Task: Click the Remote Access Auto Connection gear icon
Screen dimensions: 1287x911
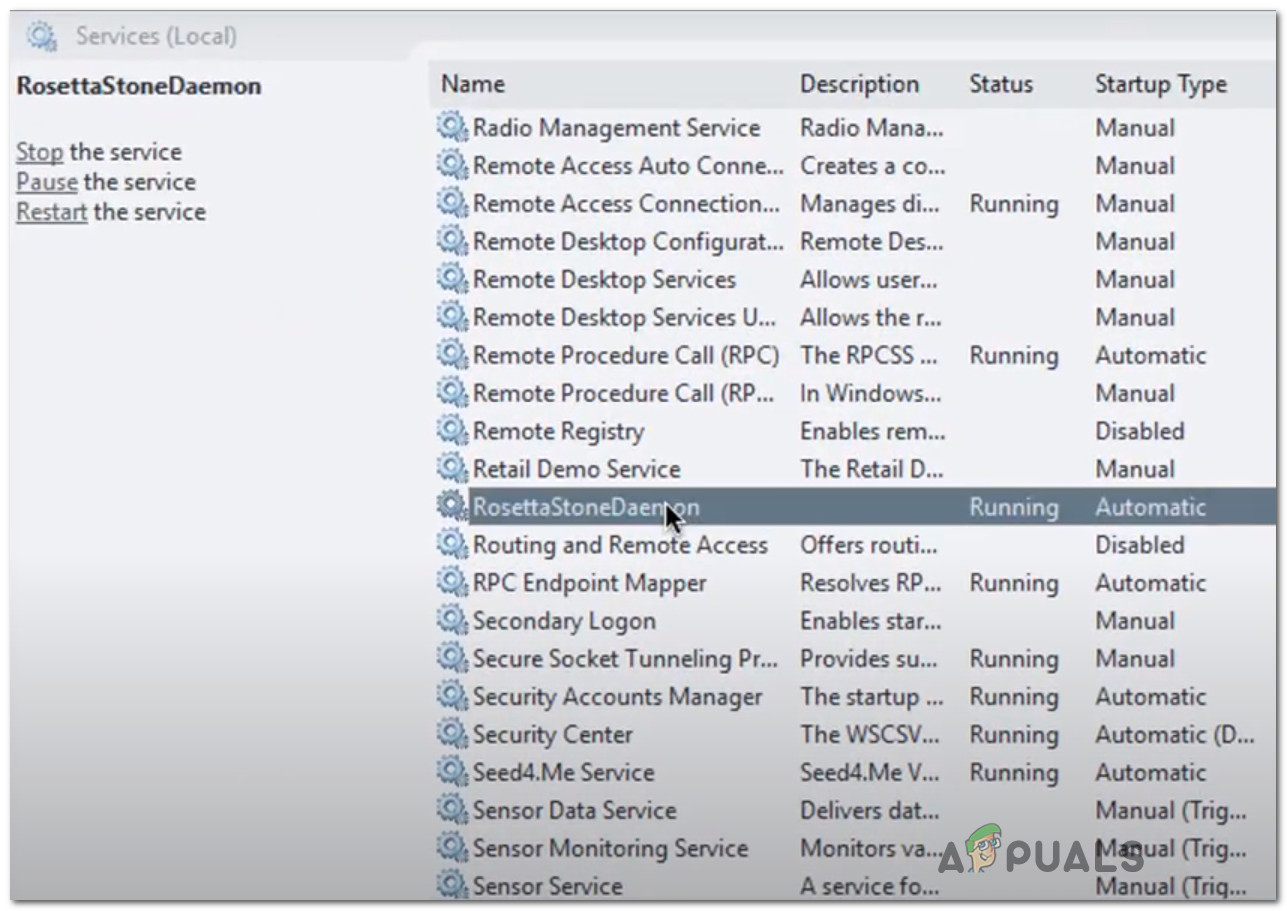Action: tap(452, 165)
